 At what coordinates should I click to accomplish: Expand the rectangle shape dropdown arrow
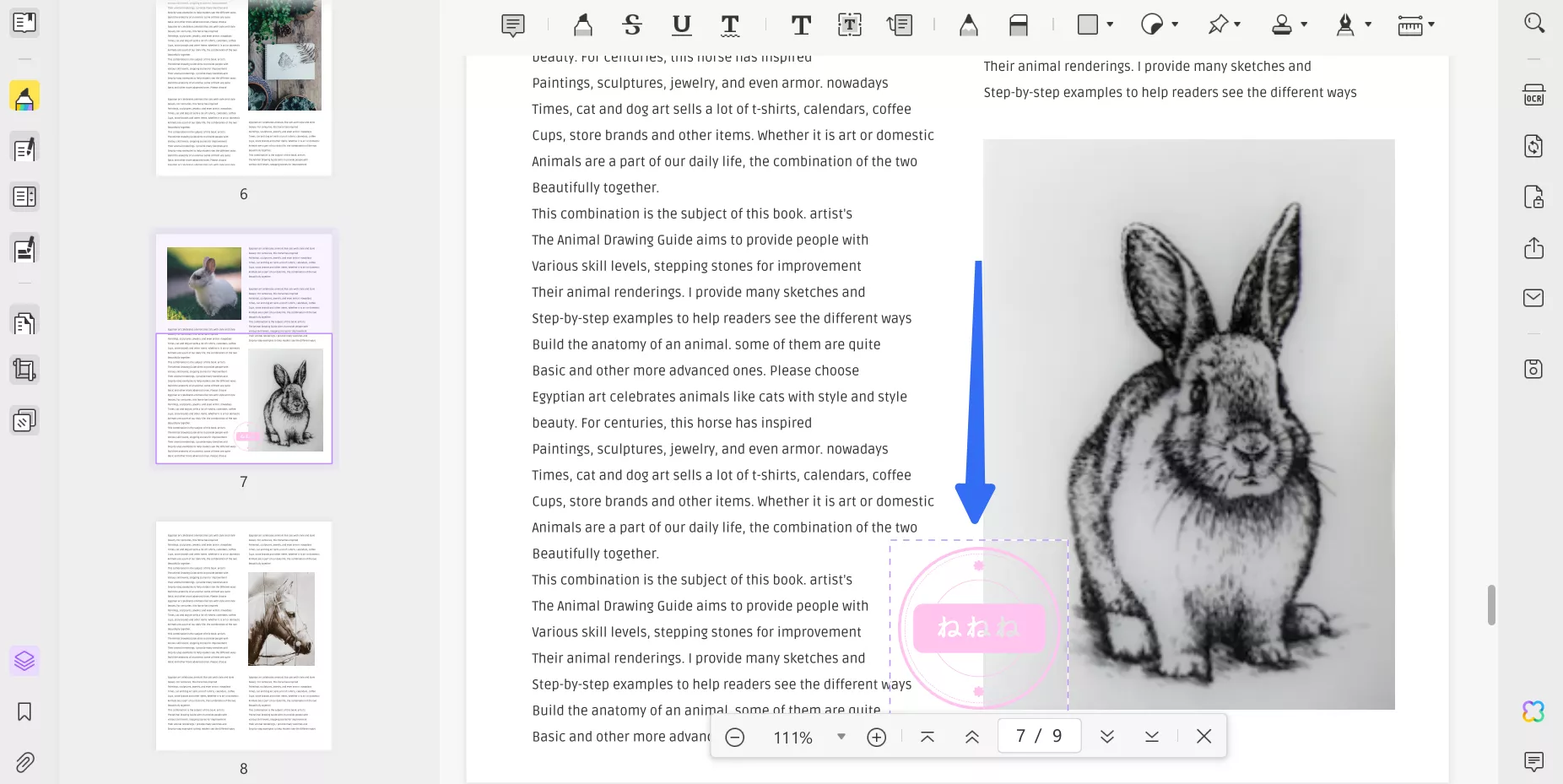[x=1110, y=24]
